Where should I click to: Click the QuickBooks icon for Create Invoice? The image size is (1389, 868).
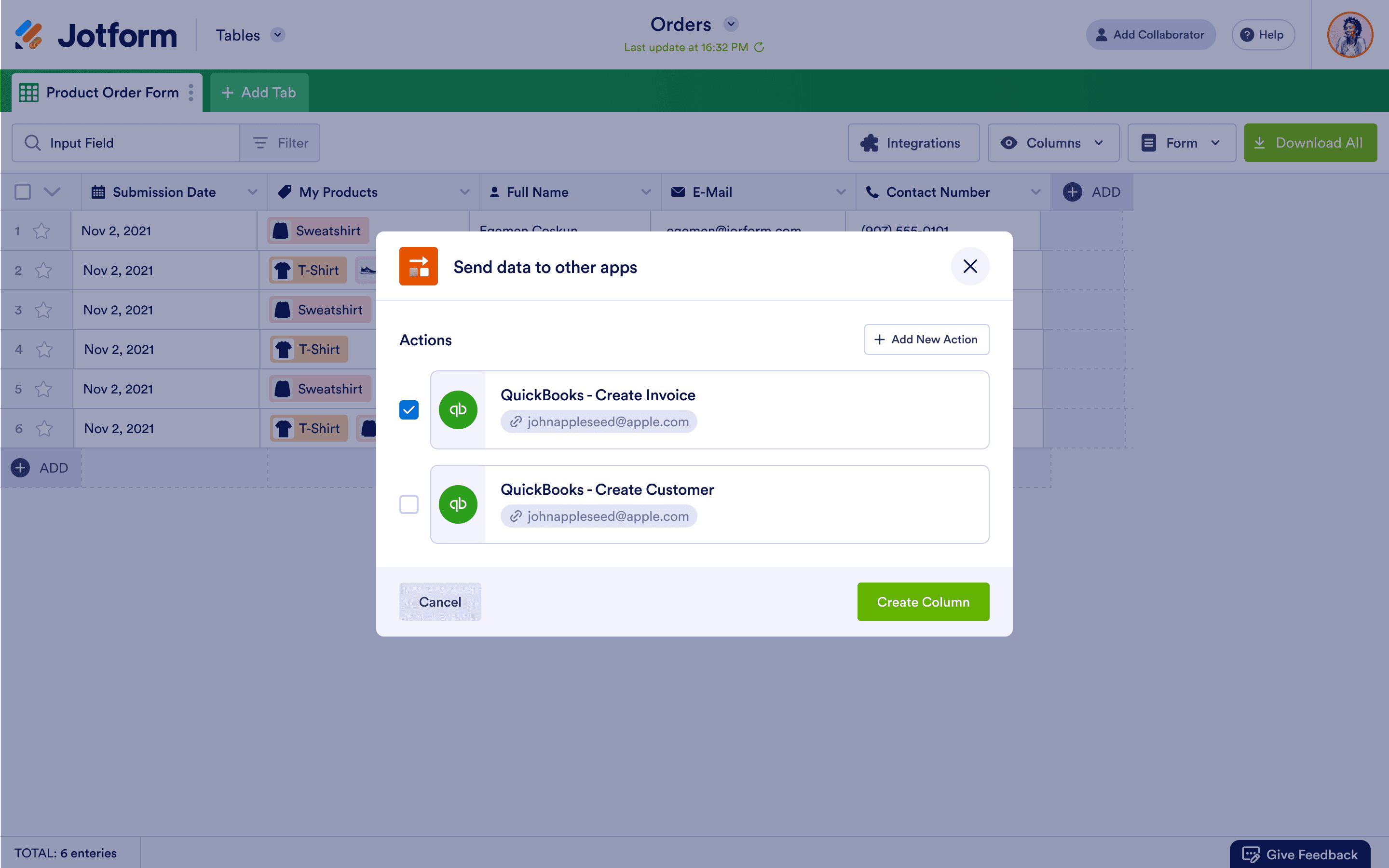[x=458, y=410]
